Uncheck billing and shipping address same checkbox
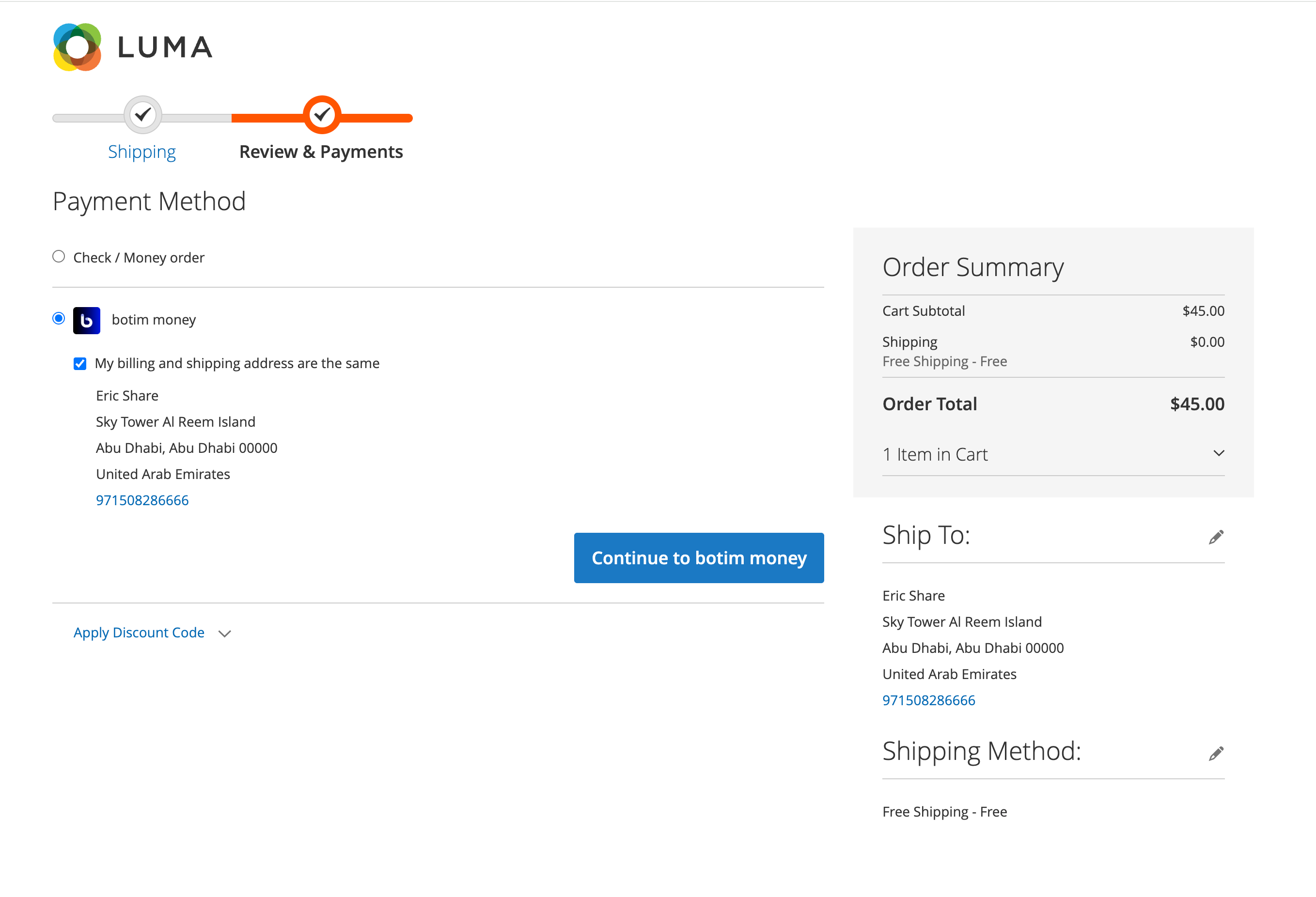Viewport: 1316px width, 897px height. [x=80, y=363]
